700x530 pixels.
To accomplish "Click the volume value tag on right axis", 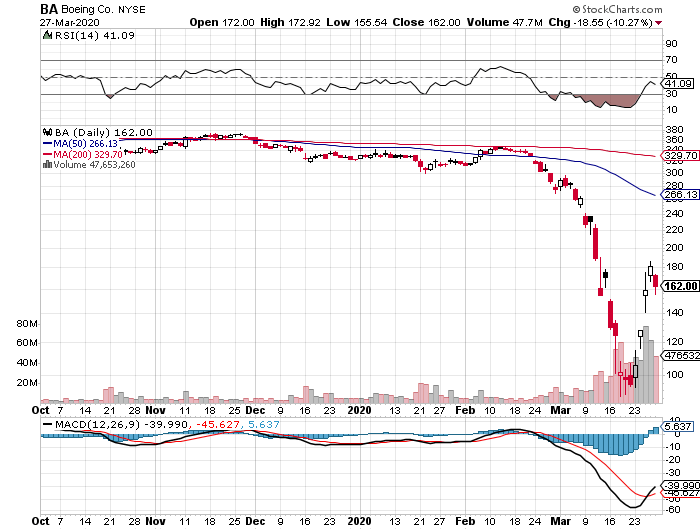I will coord(680,355).
